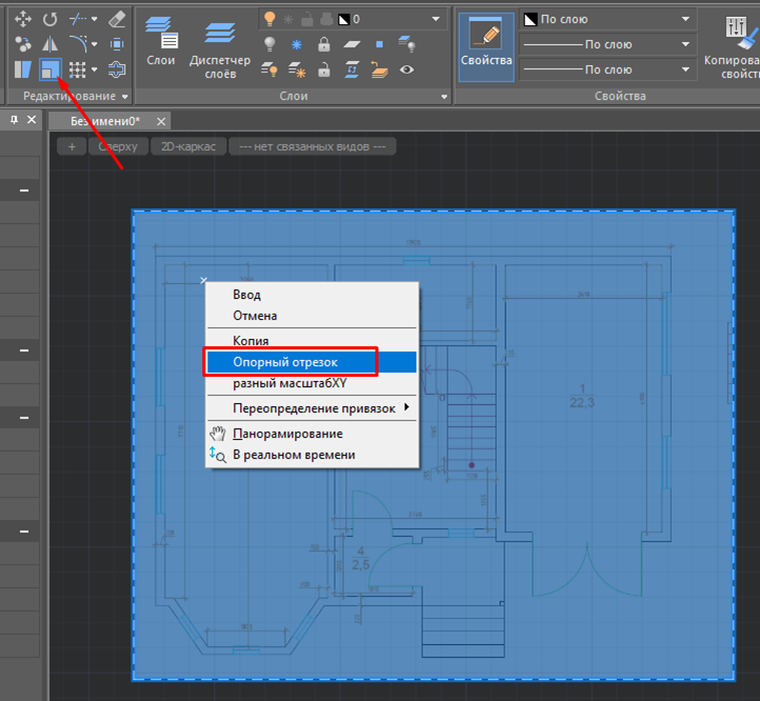
Task: Select the Scale tool in Редактирование
Action: [48, 70]
